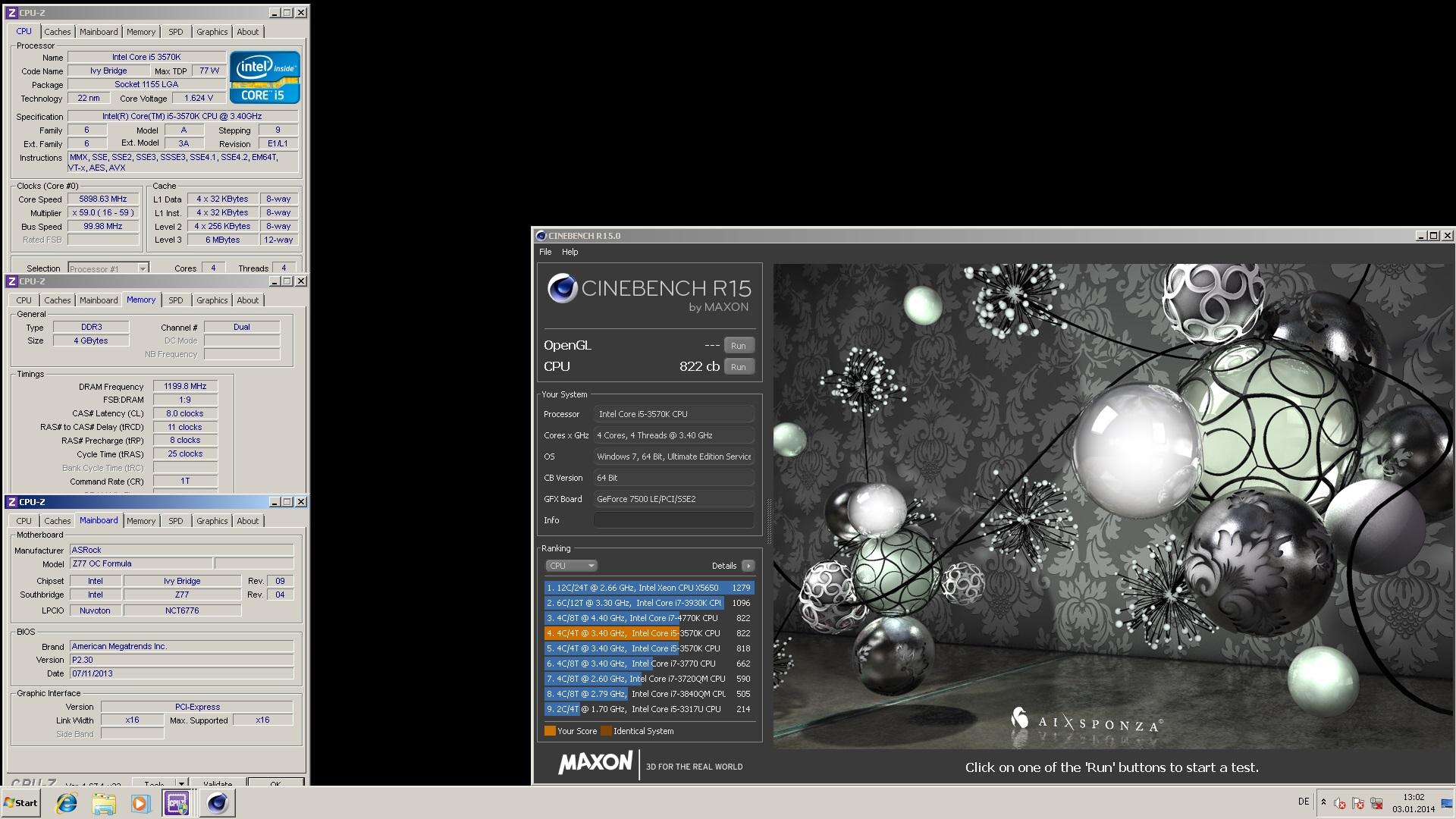Image resolution: width=1456 pixels, height=819 pixels.
Task: Open the ranking CPU dropdown
Action: click(572, 566)
